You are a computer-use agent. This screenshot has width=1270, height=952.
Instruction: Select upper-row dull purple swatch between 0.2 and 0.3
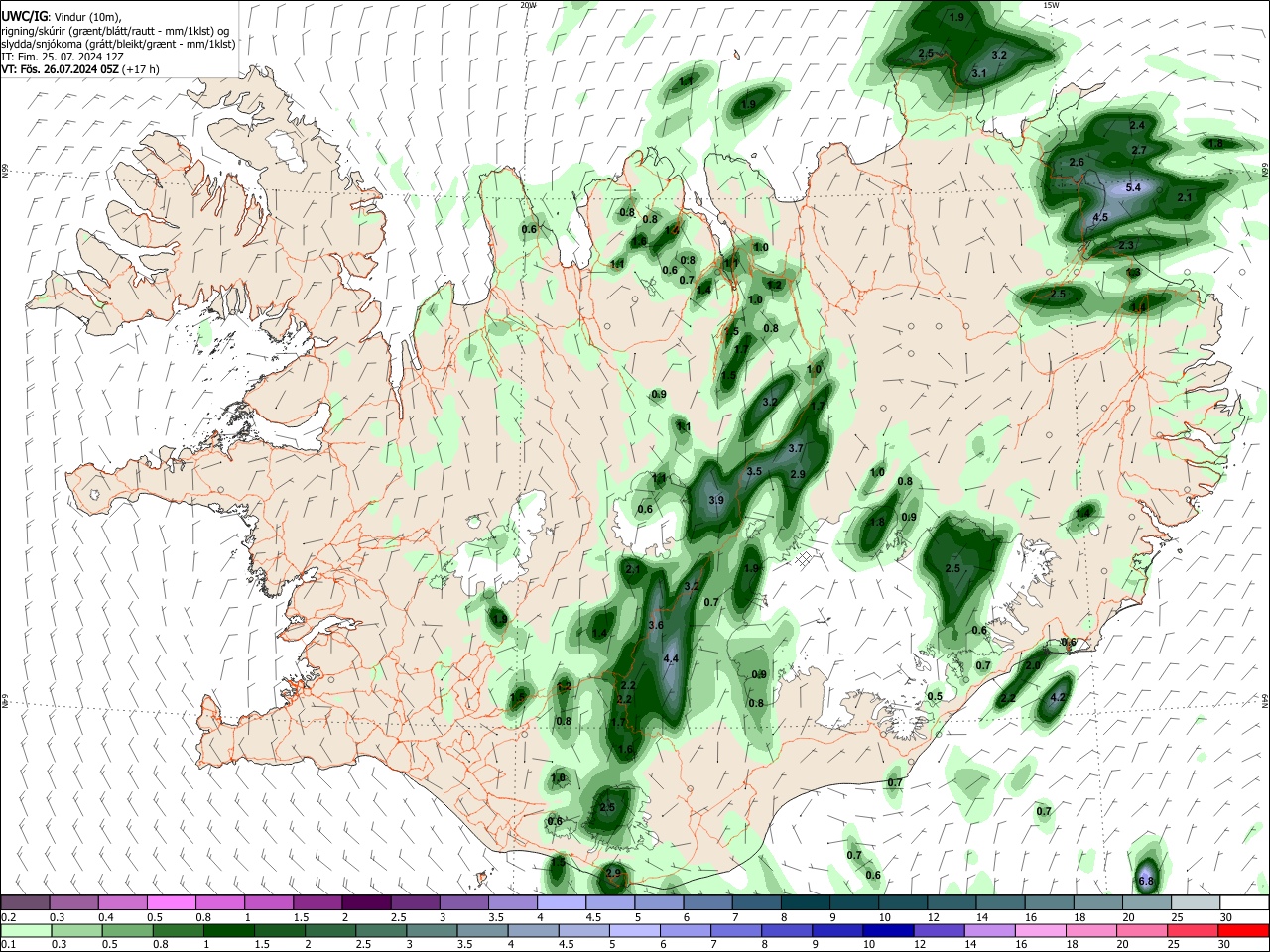pos(25,903)
